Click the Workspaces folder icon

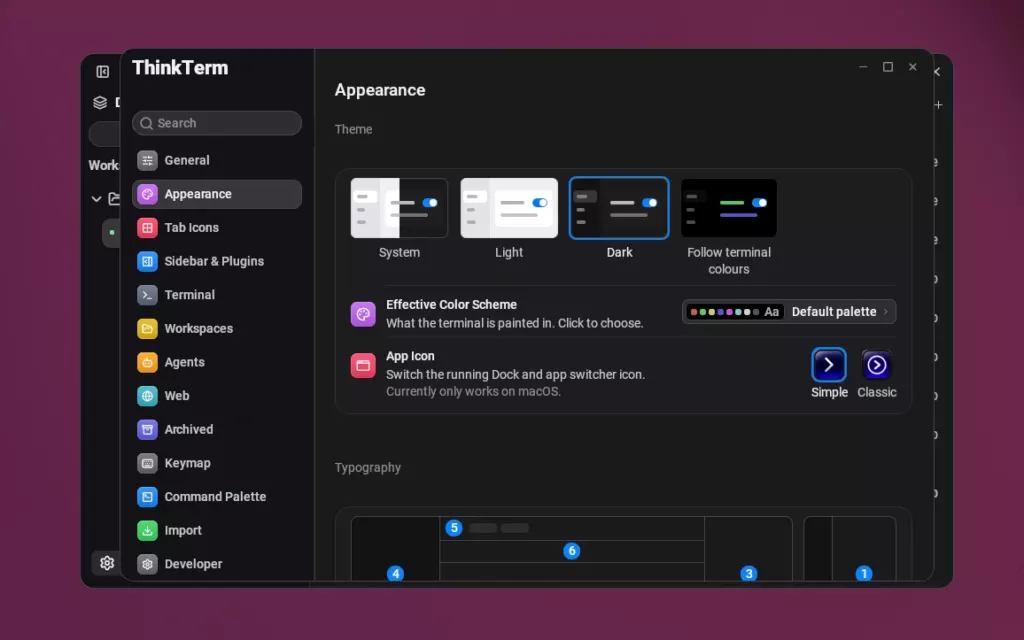pos(147,328)
